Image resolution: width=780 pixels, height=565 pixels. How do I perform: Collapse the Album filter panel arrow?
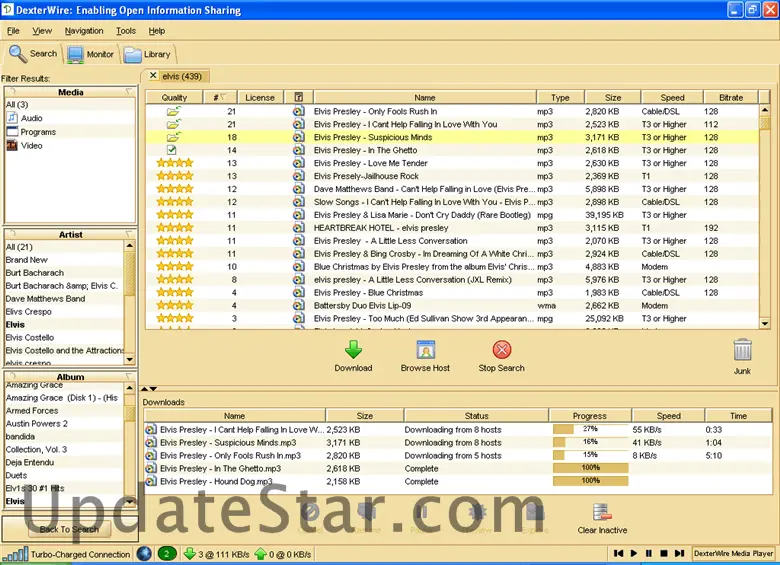[x=129, y=377]
